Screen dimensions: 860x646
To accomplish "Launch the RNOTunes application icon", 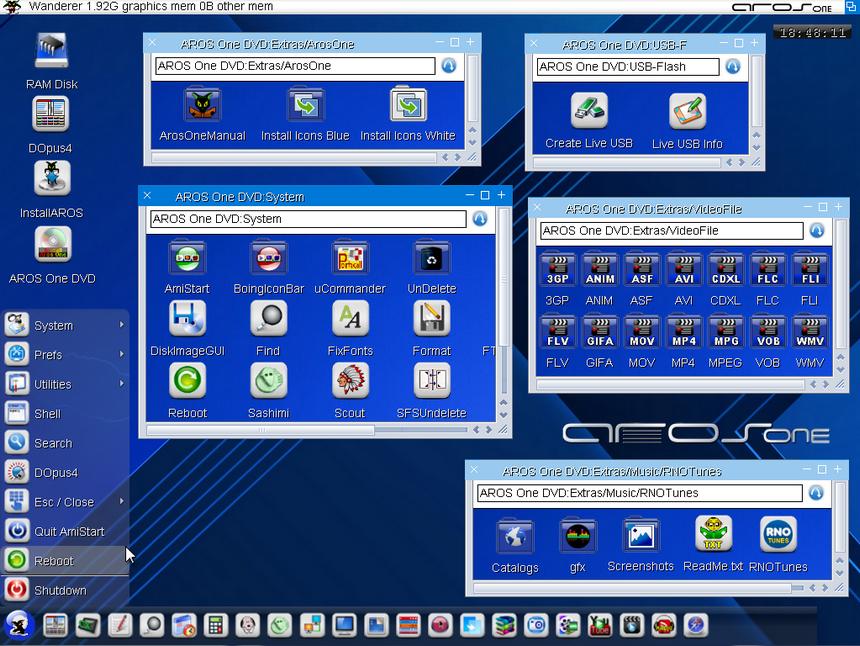I will (x=778, y=534).
